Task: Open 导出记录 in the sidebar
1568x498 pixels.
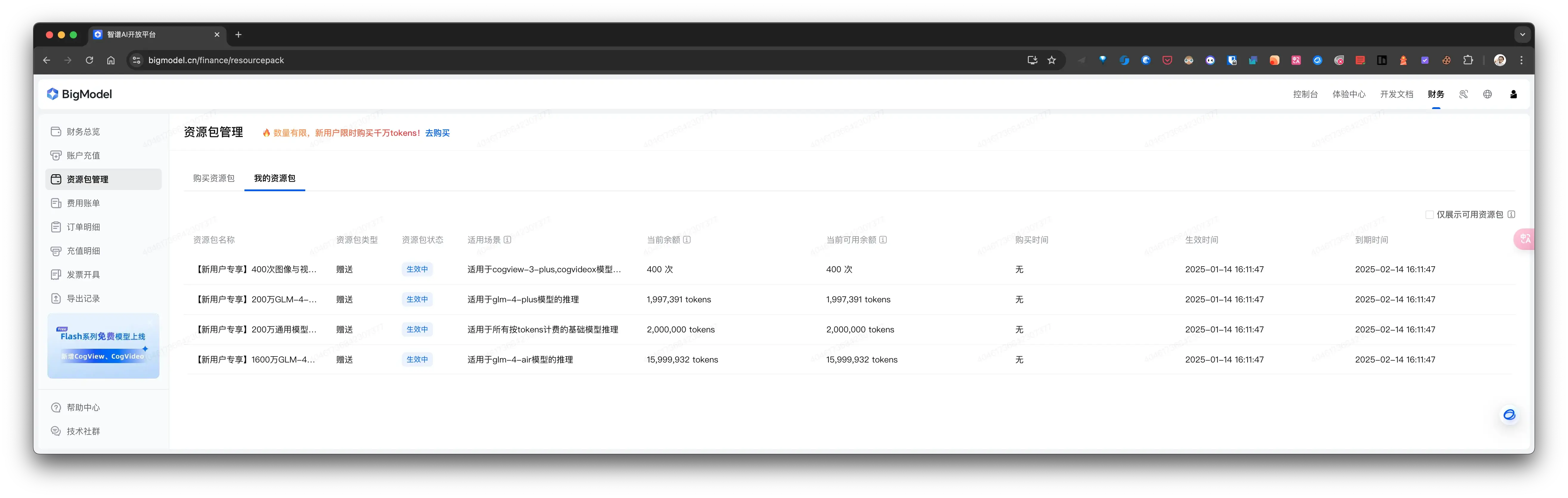Action: pos(83,298)
